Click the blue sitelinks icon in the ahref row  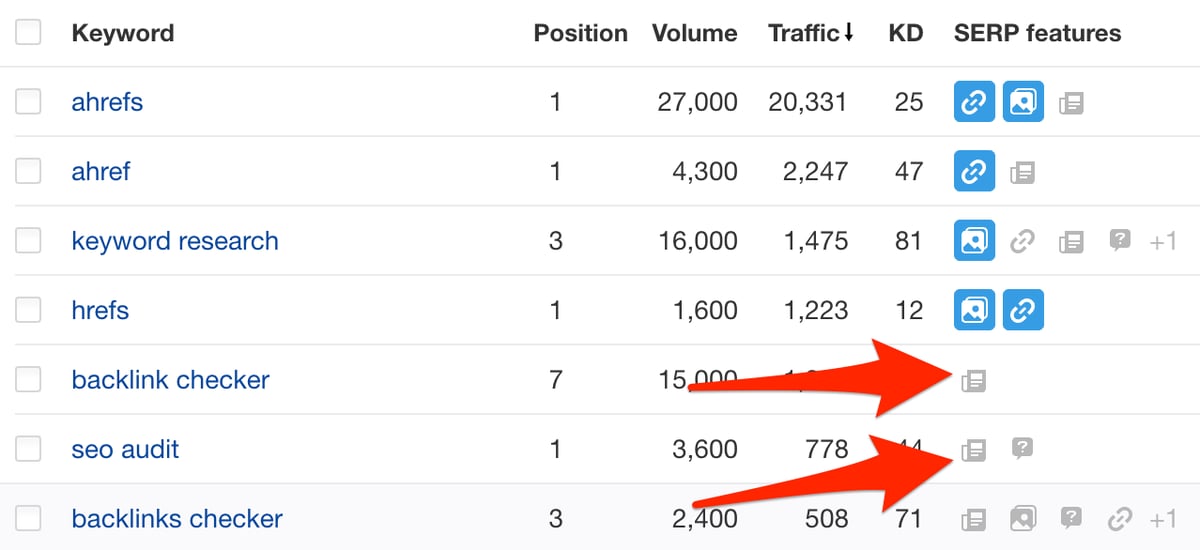tap(974, 171)
